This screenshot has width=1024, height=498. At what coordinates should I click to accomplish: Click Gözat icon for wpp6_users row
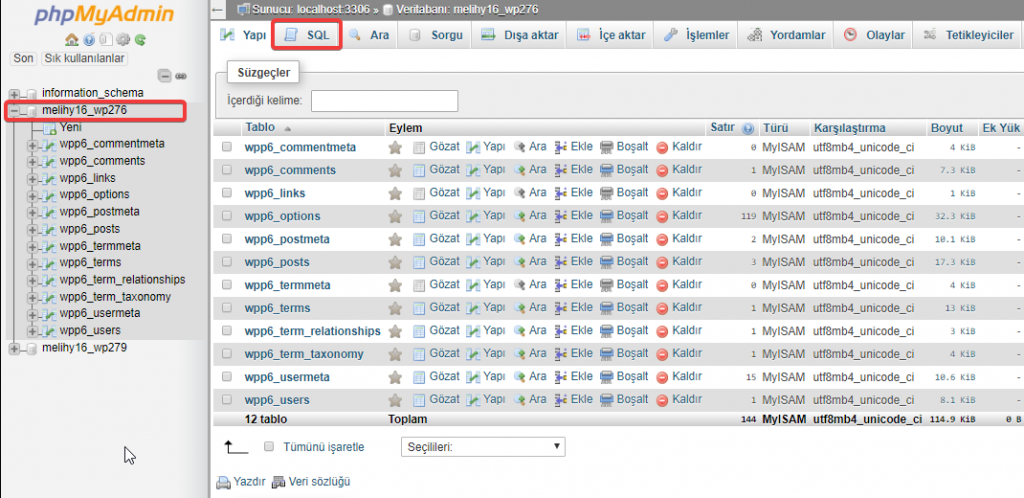click(x=420, y=400)
